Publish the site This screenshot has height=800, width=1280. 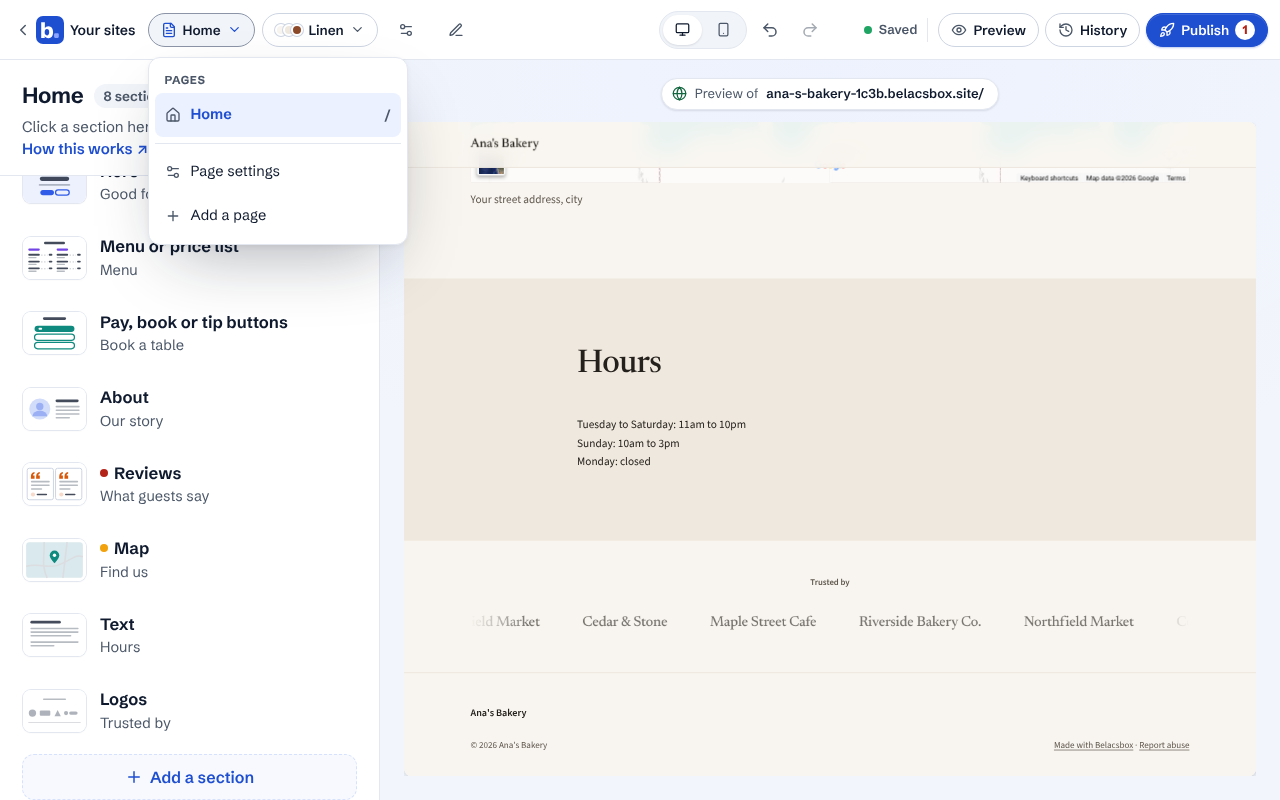(x=1206, y=30)
